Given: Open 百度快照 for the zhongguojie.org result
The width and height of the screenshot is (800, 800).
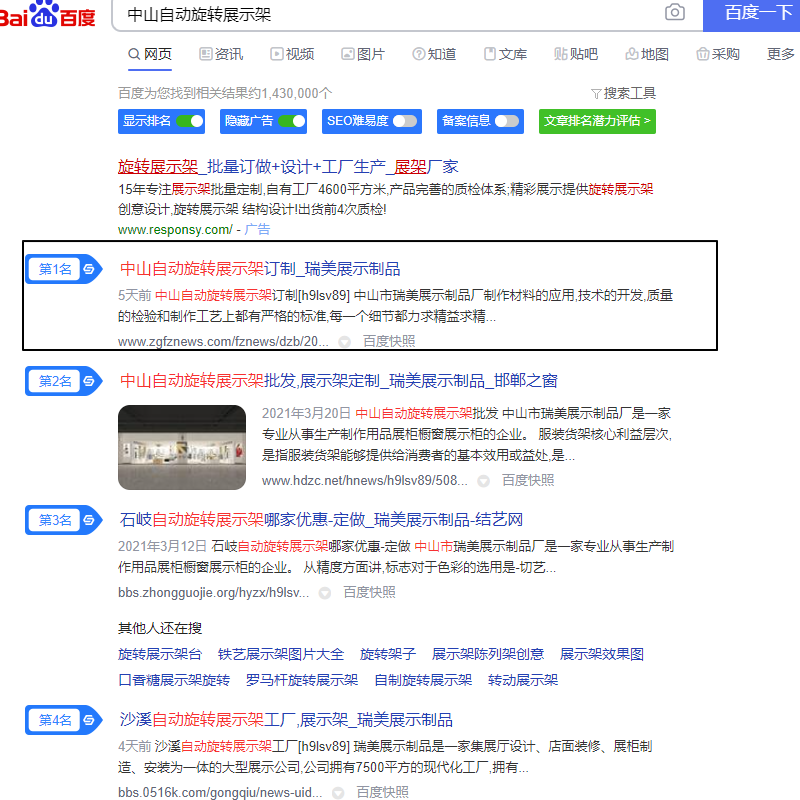Looking at the screenshot, I should pos(369,592).
